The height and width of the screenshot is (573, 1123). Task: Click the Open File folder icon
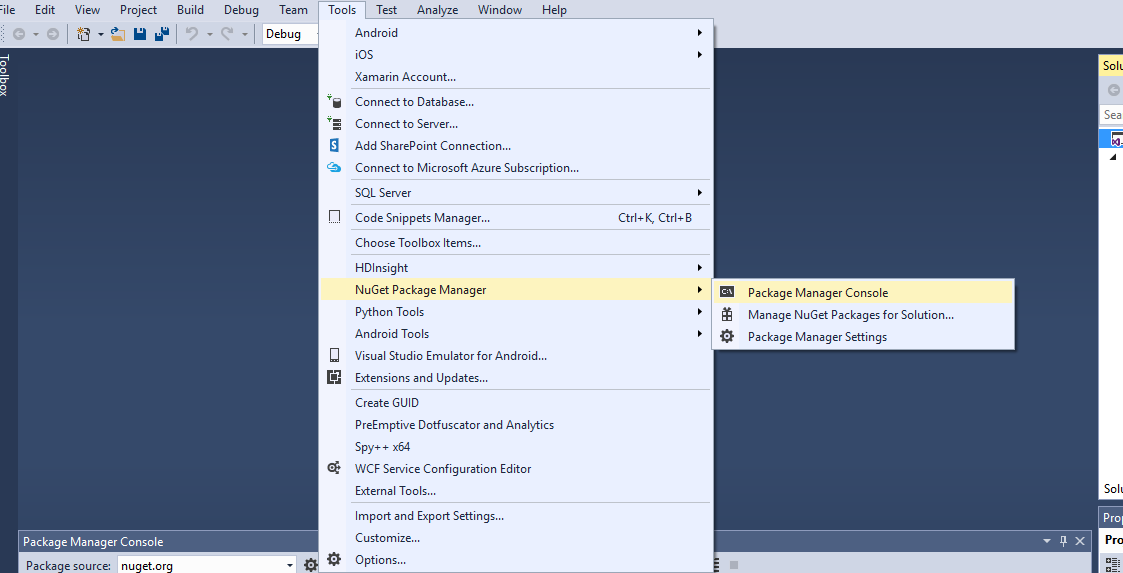[118, 34]
